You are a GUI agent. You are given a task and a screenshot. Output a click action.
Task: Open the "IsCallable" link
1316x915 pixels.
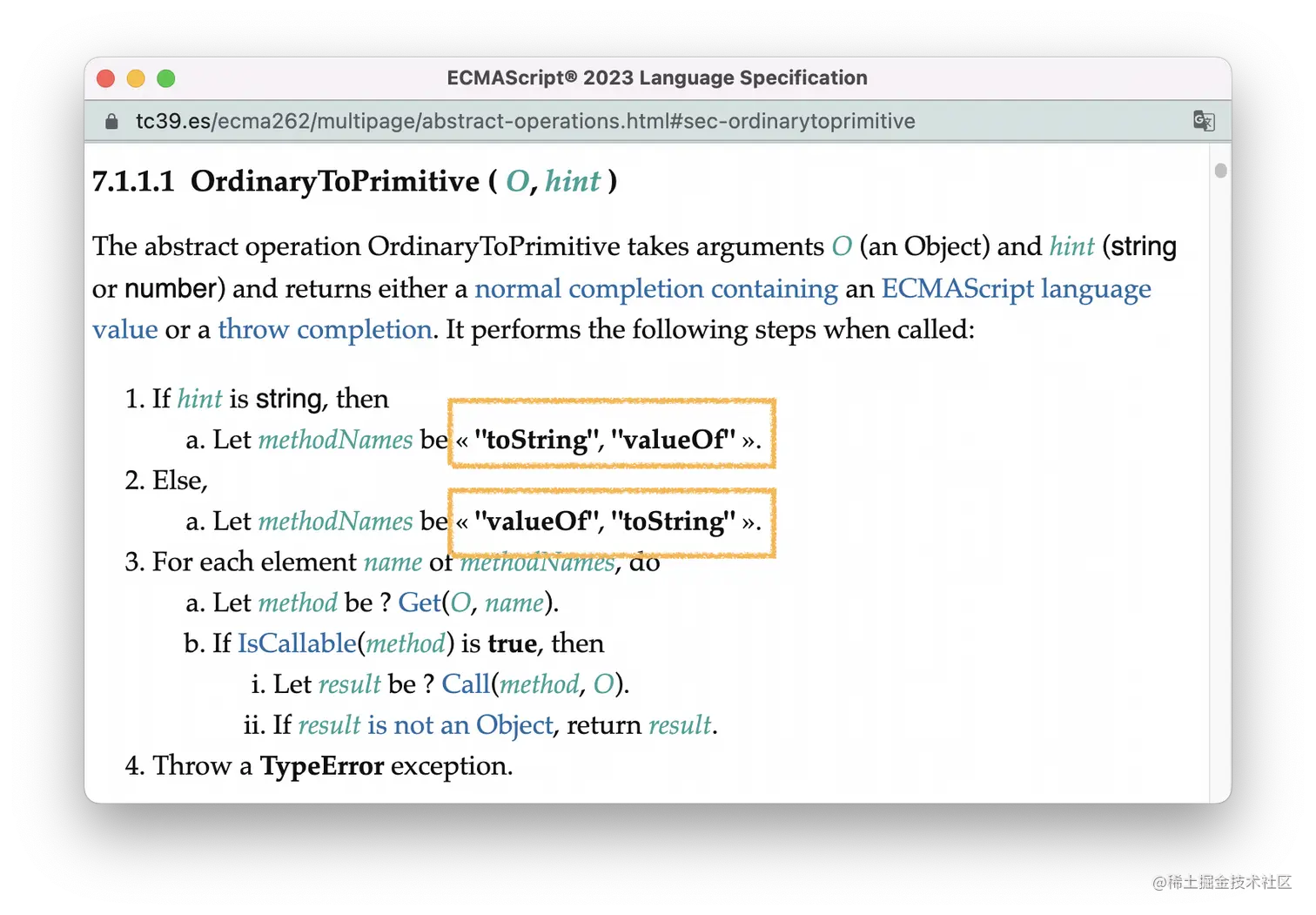click(x=296, y=643)
